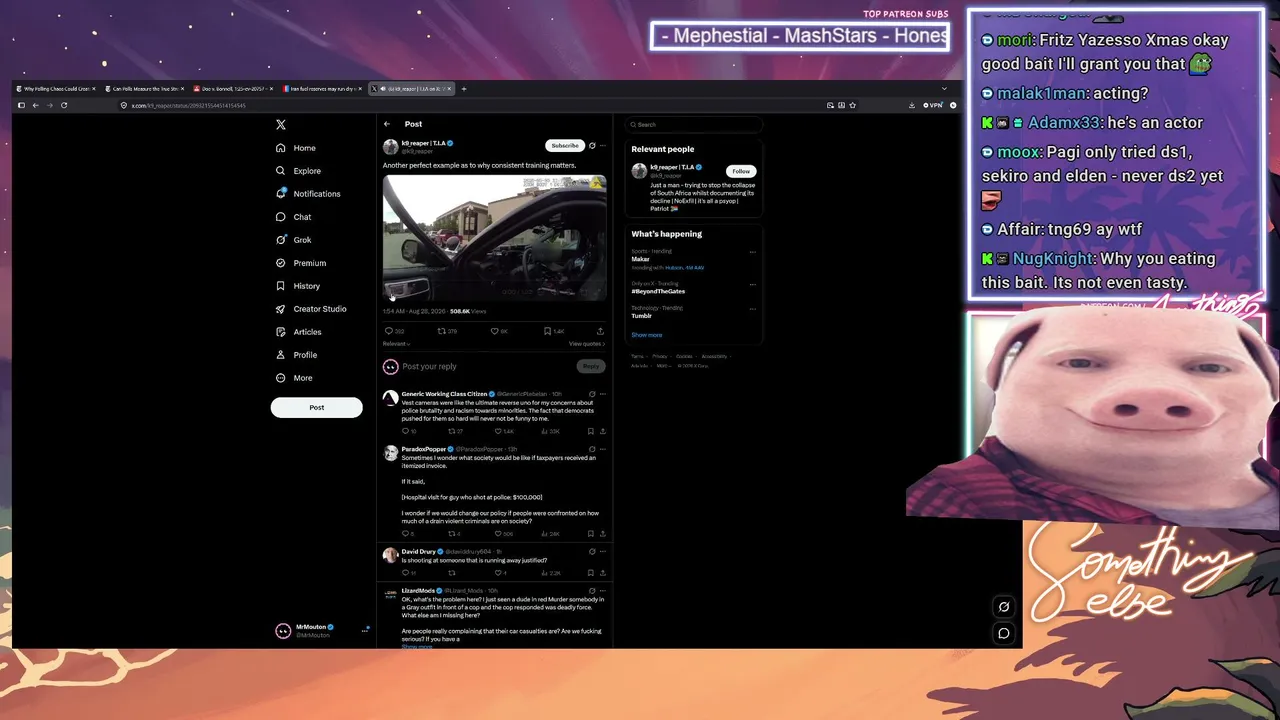
Task: Bookmark David Drury's reply
Action: (591, 573)
